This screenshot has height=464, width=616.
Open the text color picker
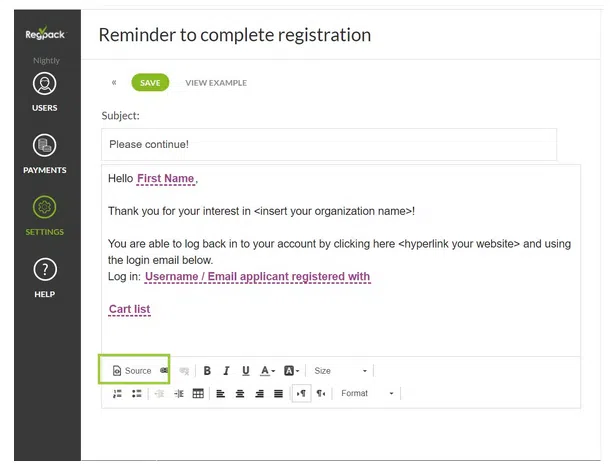click(267, 371)
